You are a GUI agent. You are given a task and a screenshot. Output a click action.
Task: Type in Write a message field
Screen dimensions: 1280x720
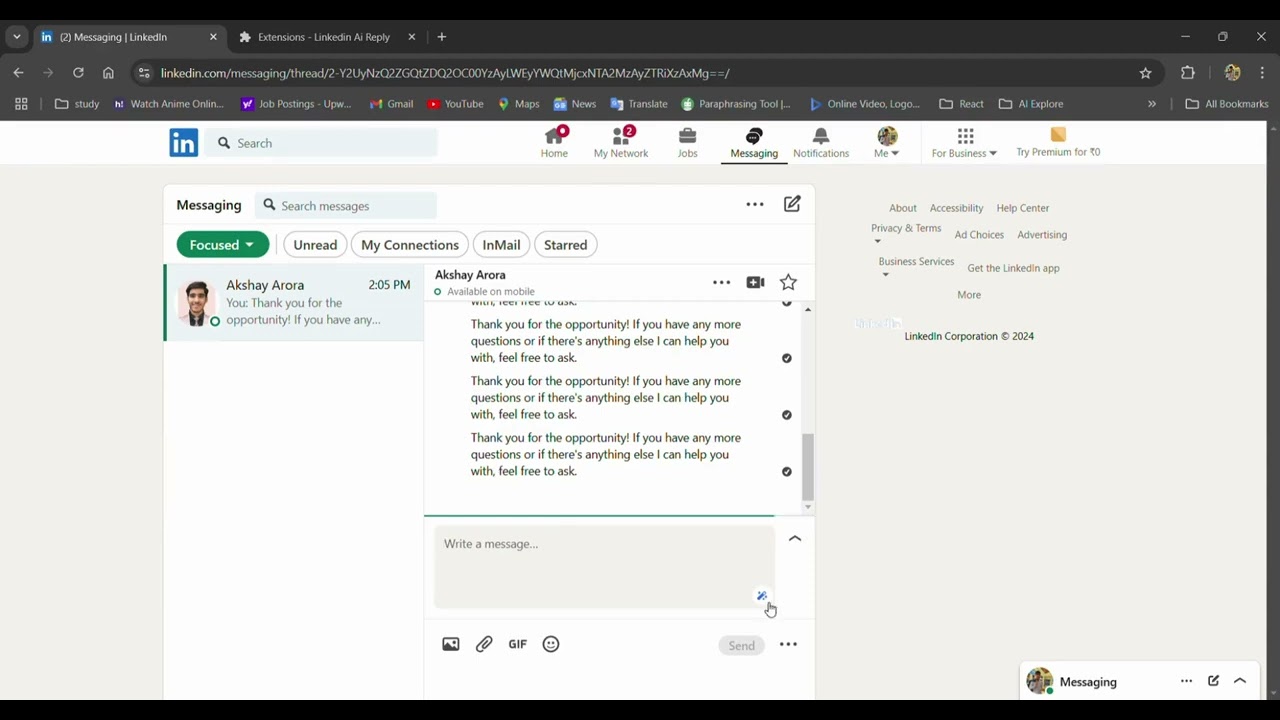tap(604, 567)
